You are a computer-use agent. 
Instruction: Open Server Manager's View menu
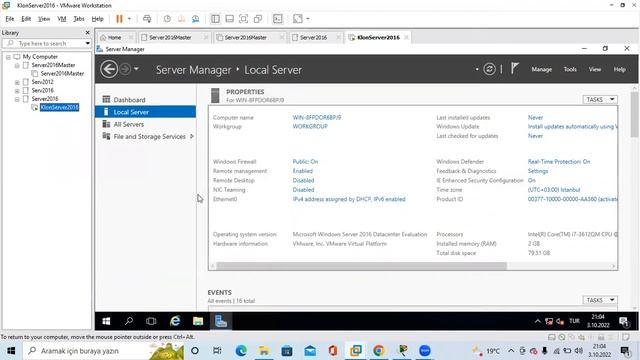595,69
